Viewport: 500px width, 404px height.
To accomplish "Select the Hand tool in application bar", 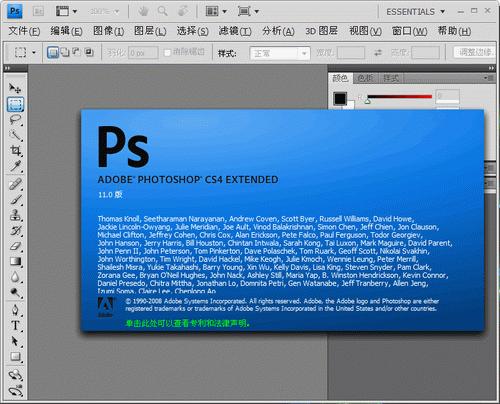I will 143,11.
